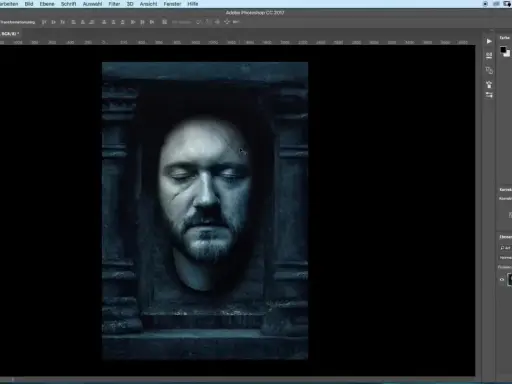Open the Filter menu

pos(114,4)
